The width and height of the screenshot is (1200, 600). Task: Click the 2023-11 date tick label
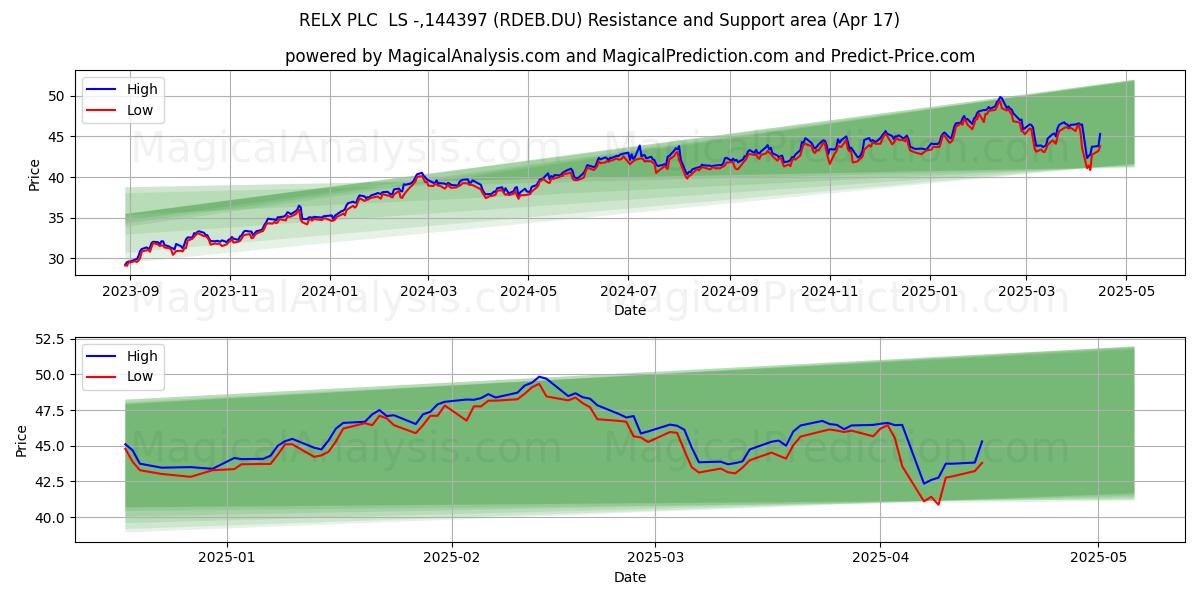[230, 291]
